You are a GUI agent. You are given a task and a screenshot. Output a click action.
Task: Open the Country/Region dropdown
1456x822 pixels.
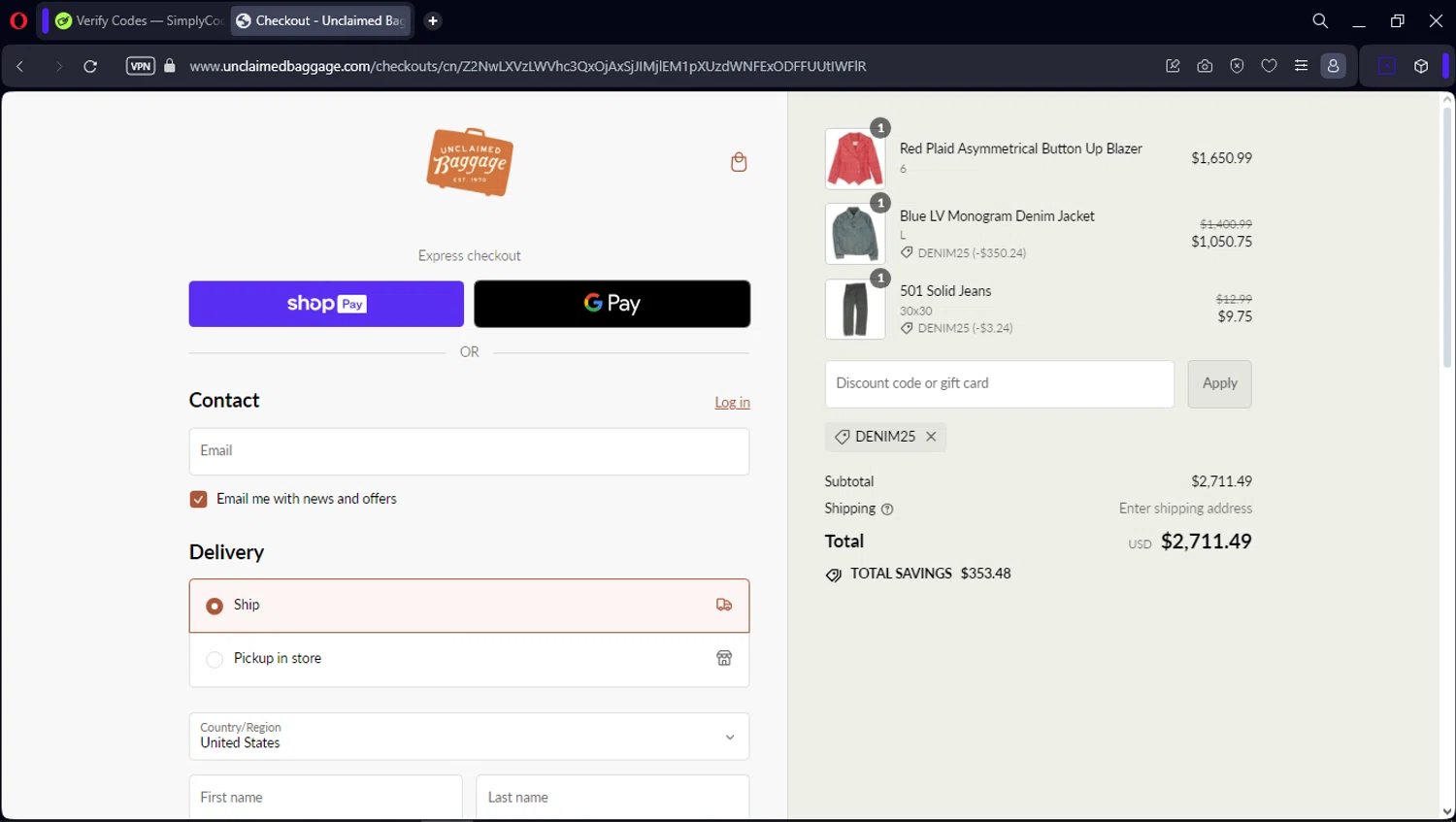click(x=470, y=737)
